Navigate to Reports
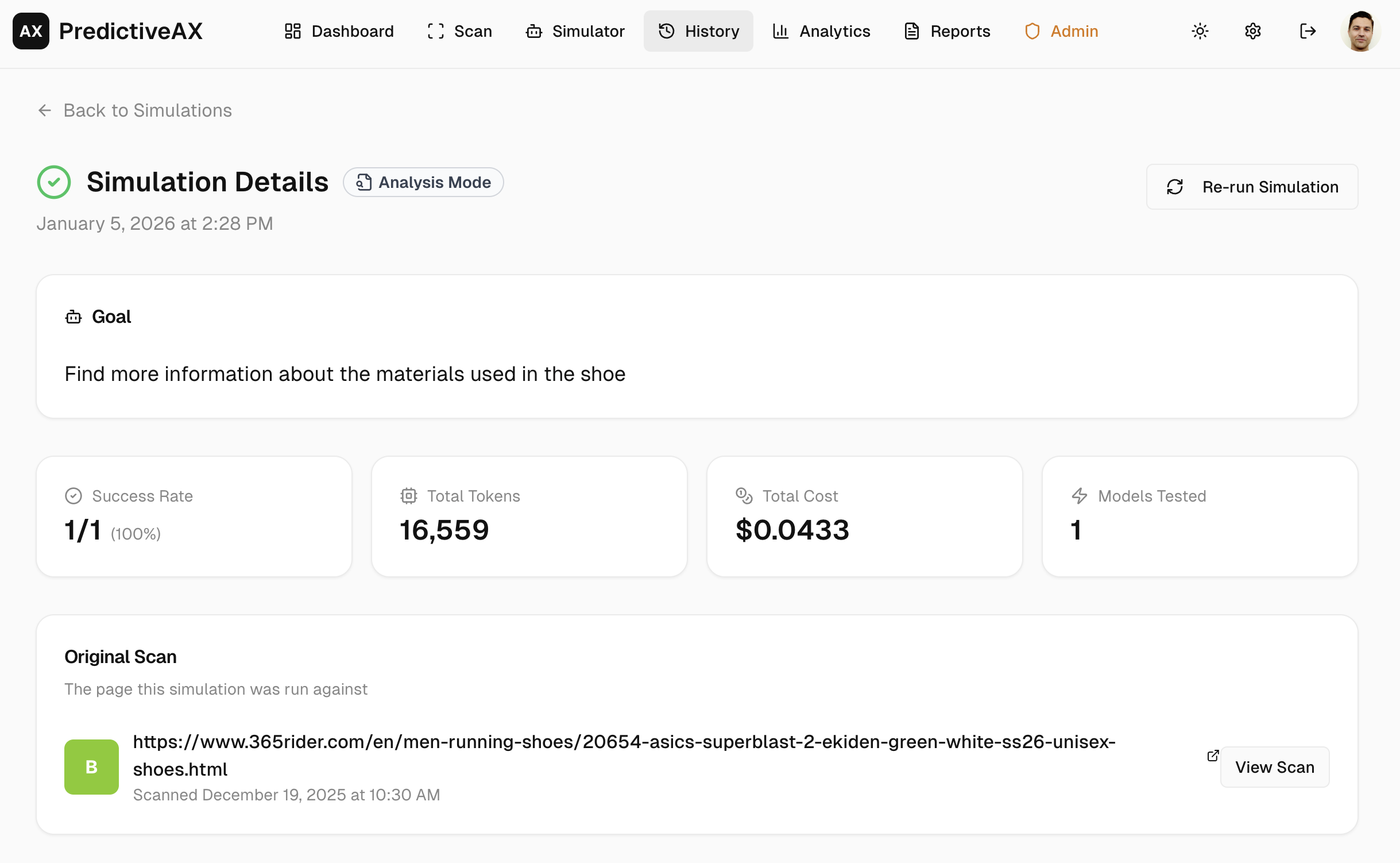 tap(947, 31)
